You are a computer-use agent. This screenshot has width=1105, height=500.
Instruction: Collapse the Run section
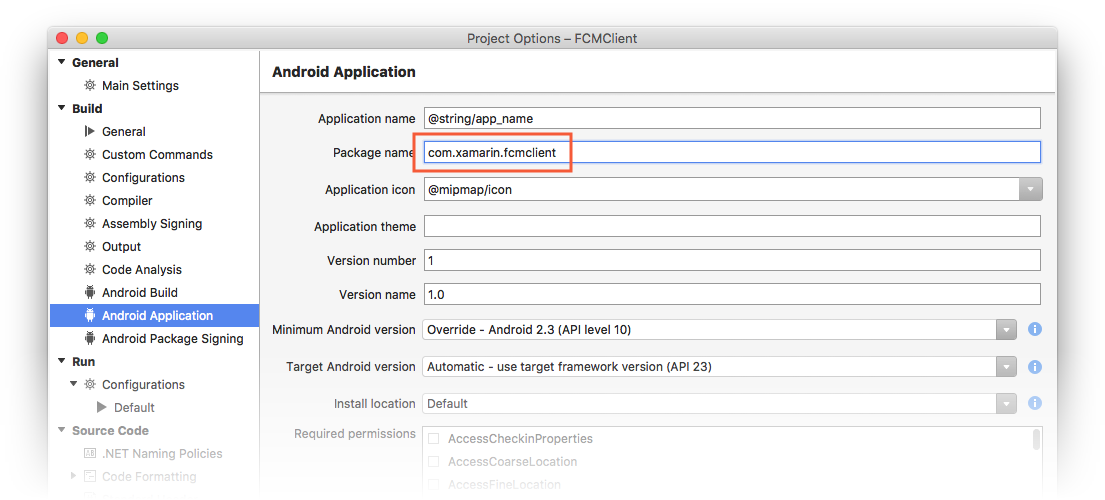click(x=62, y=361)
